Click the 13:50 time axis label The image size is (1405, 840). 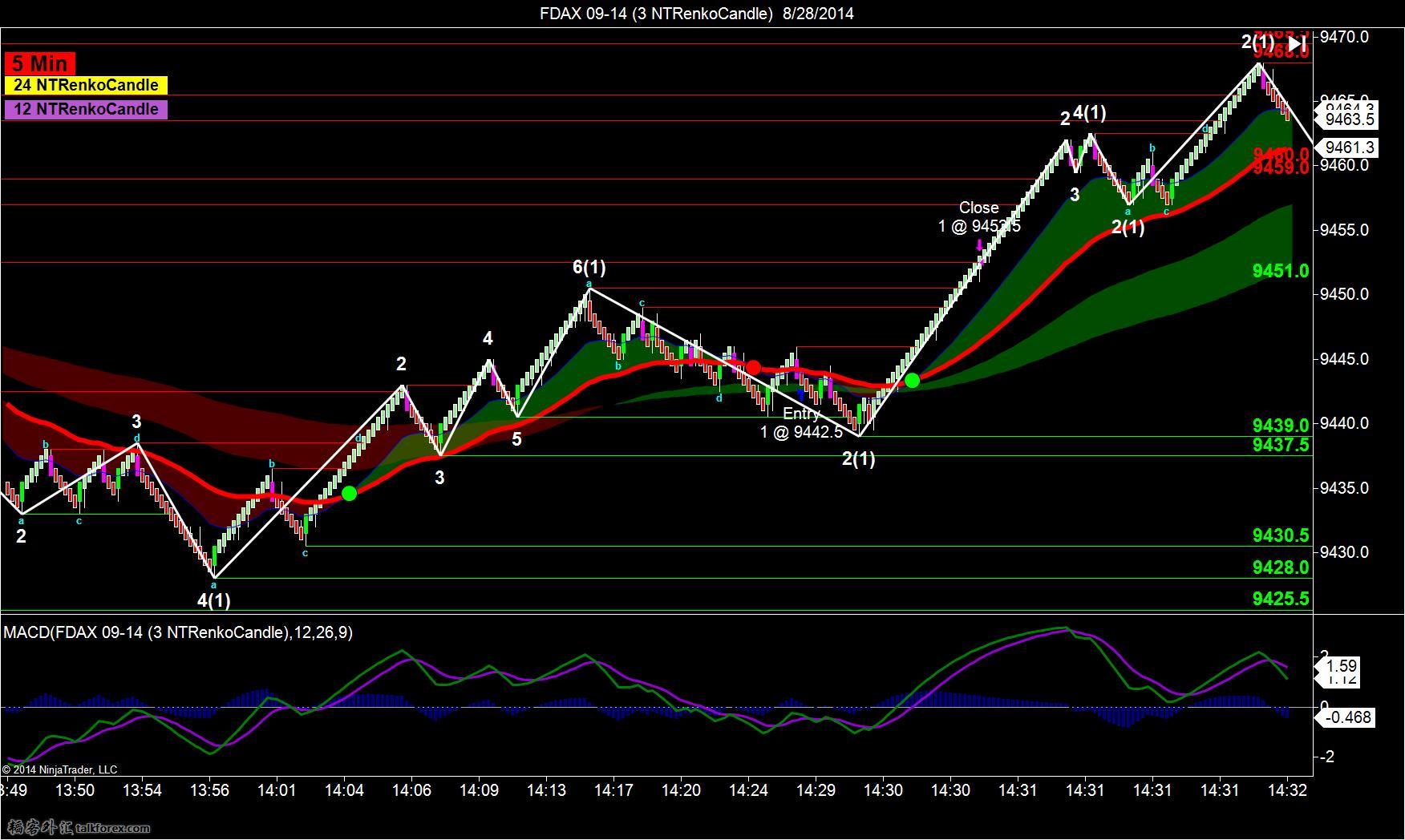75,790
